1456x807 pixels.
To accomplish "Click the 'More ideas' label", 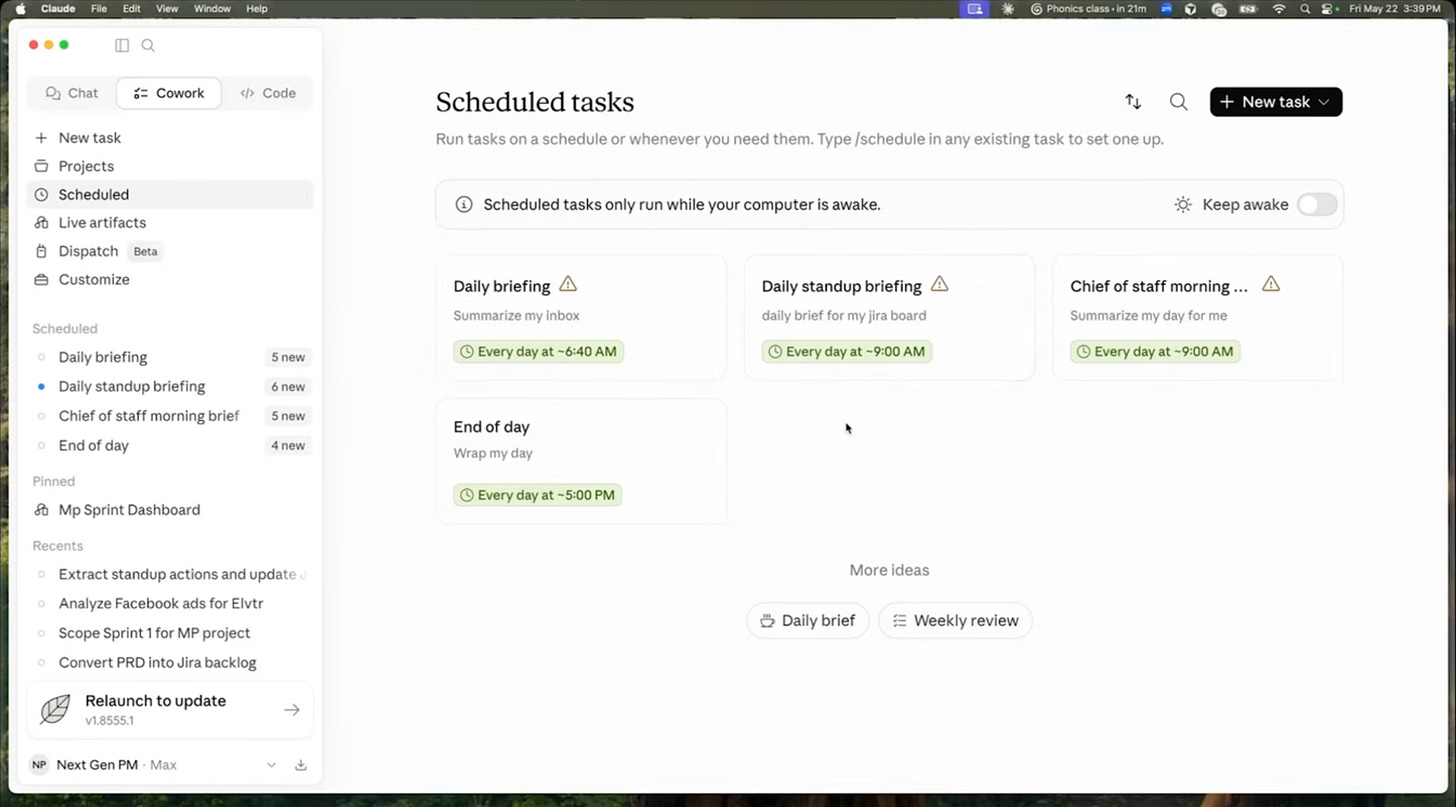I will coord(889,570).
